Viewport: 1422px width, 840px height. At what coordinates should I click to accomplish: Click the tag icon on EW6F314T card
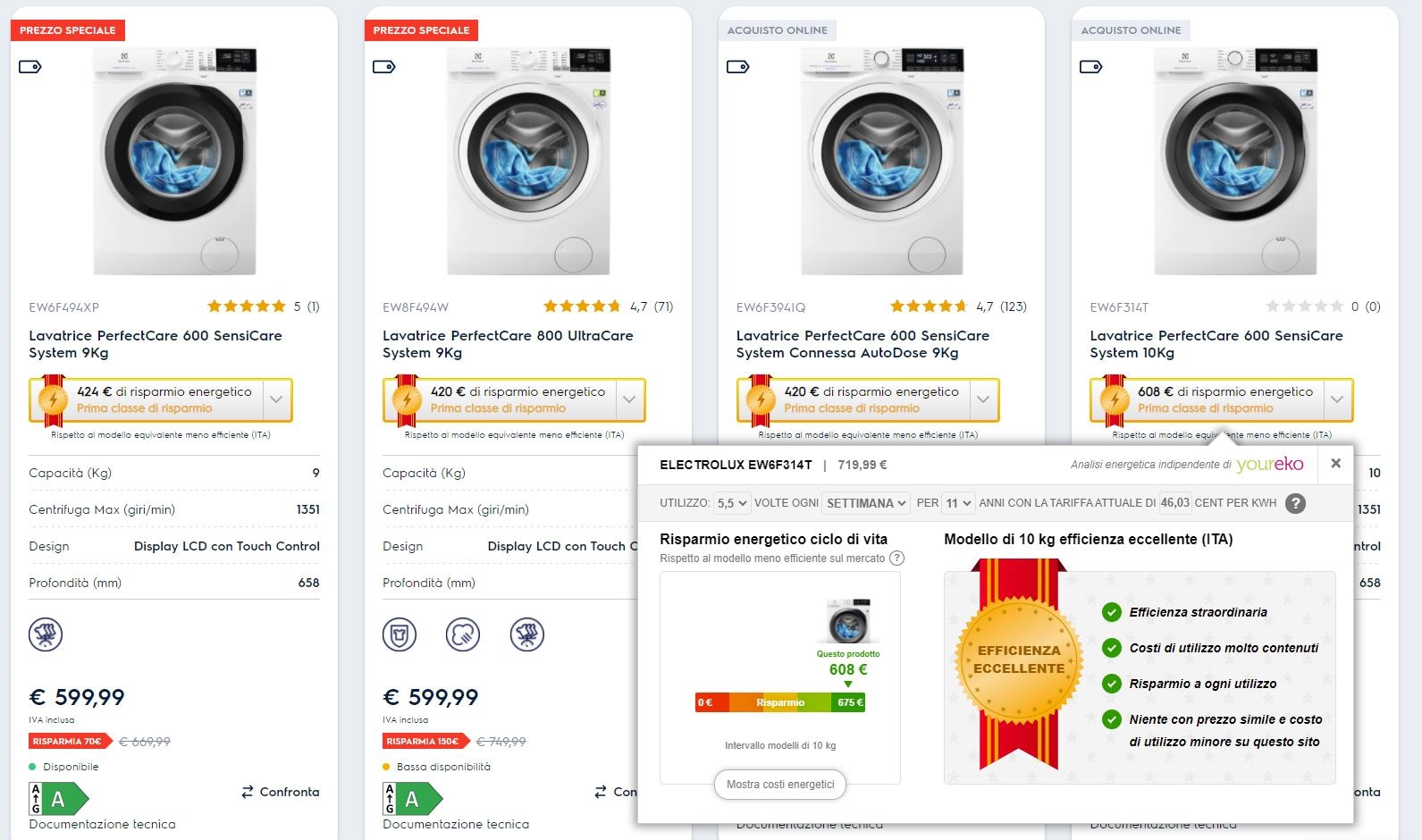1091,67
